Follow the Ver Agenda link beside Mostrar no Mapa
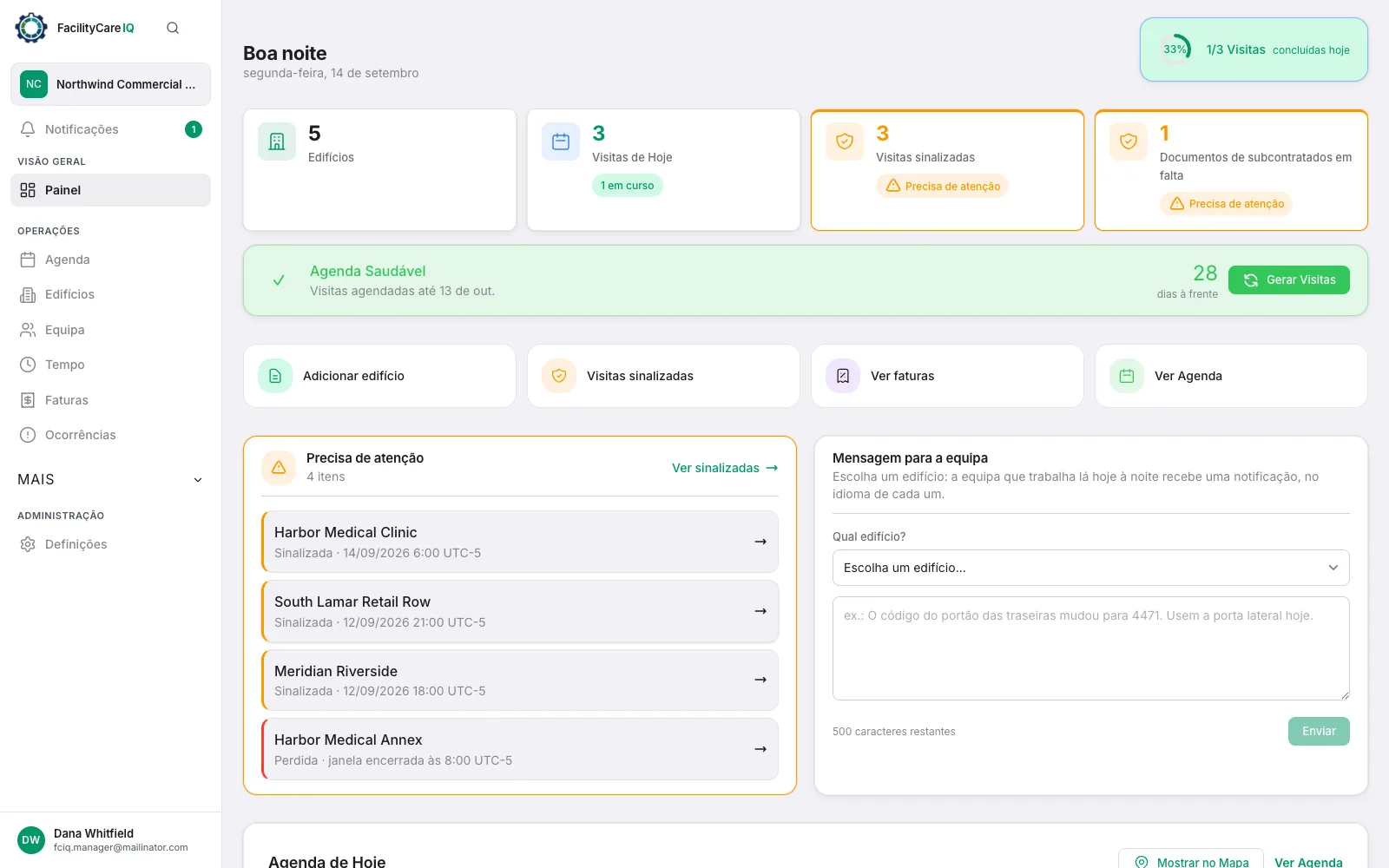The height and width of the screenshot is (868, 1389). 1308,862
